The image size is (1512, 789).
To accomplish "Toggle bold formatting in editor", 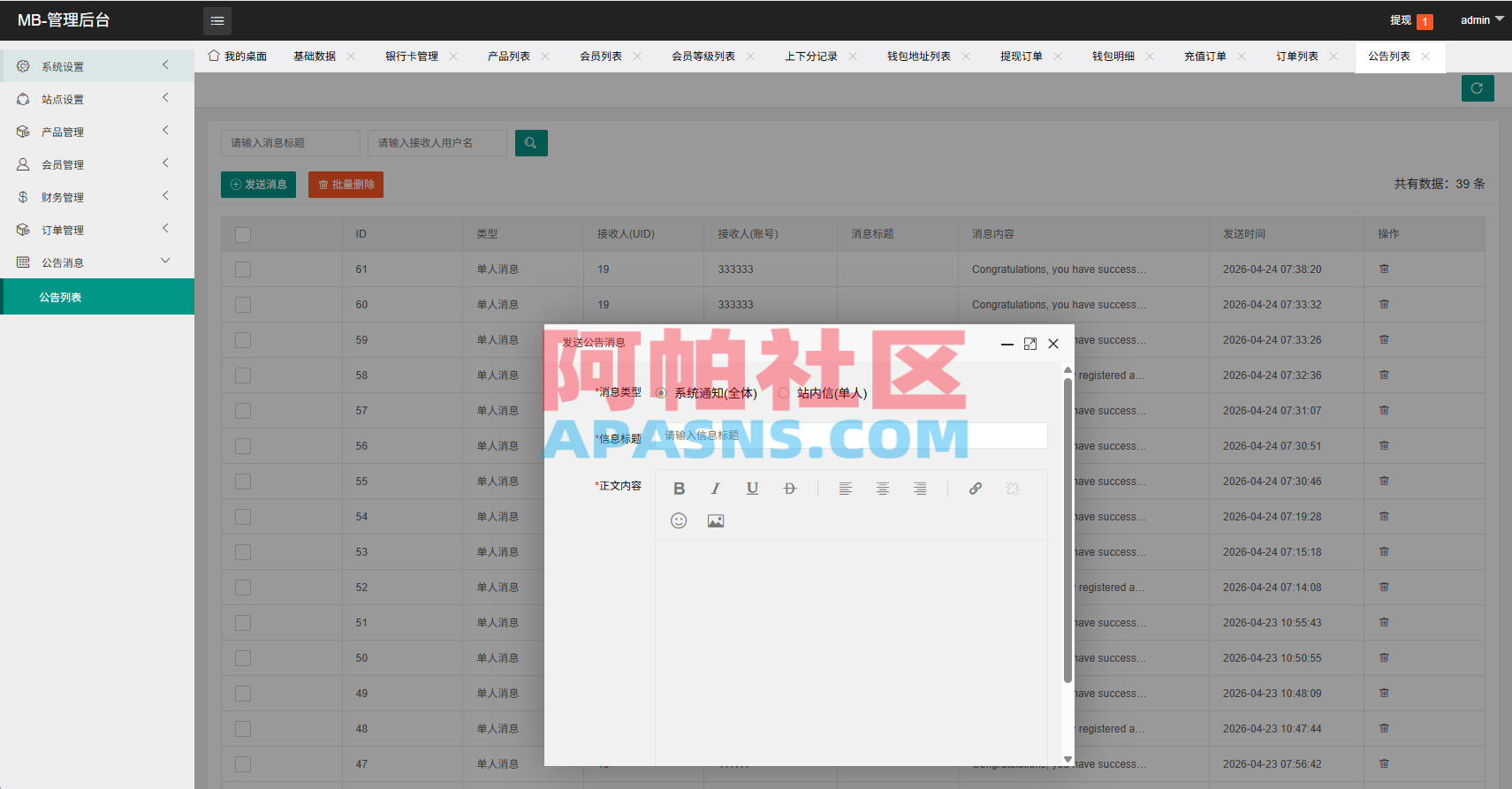I will coord(679,489).
